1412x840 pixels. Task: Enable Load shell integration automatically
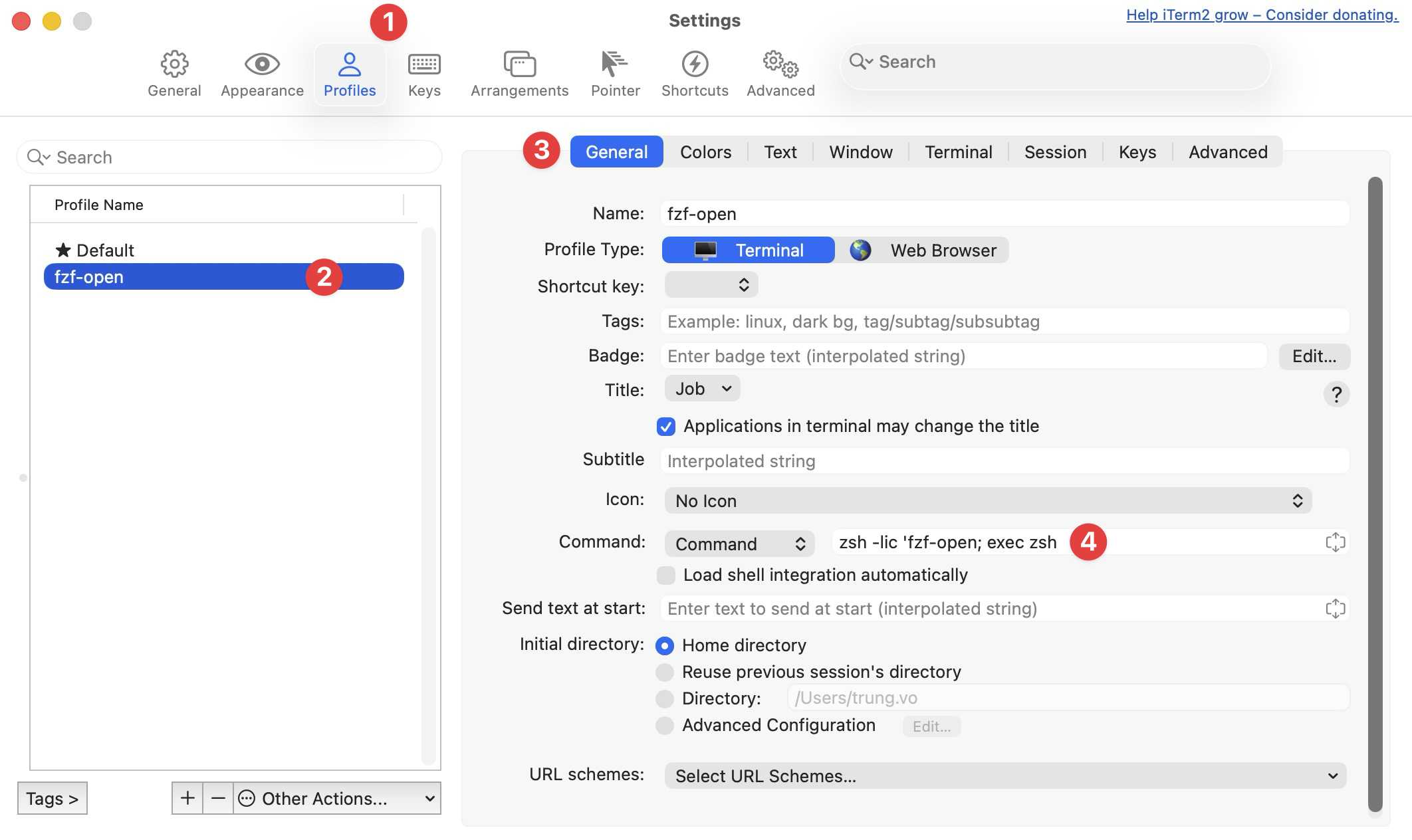[x=666, y=575]
